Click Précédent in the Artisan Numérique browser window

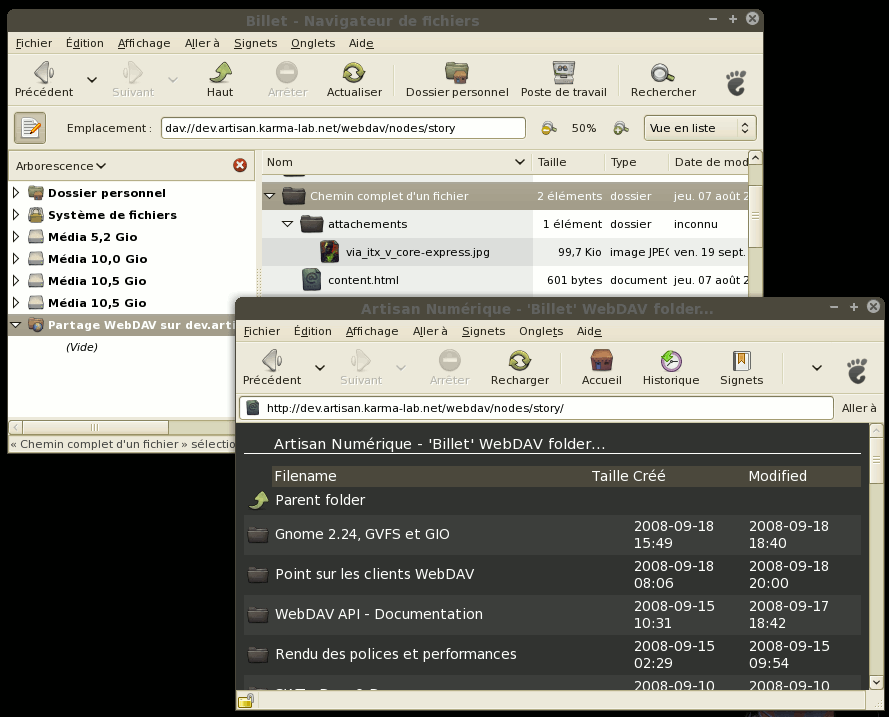point(272,368)
